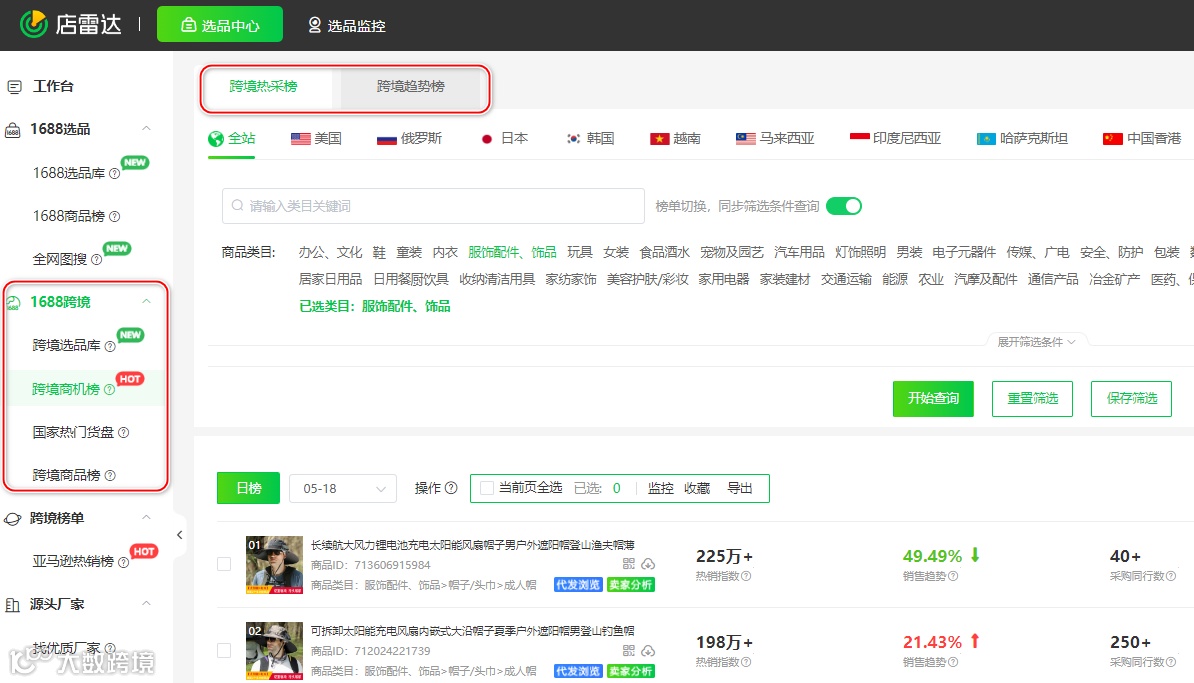Click 卖家分析 tag for product 01
The image size is (1194, 683).
coord(631,585)
